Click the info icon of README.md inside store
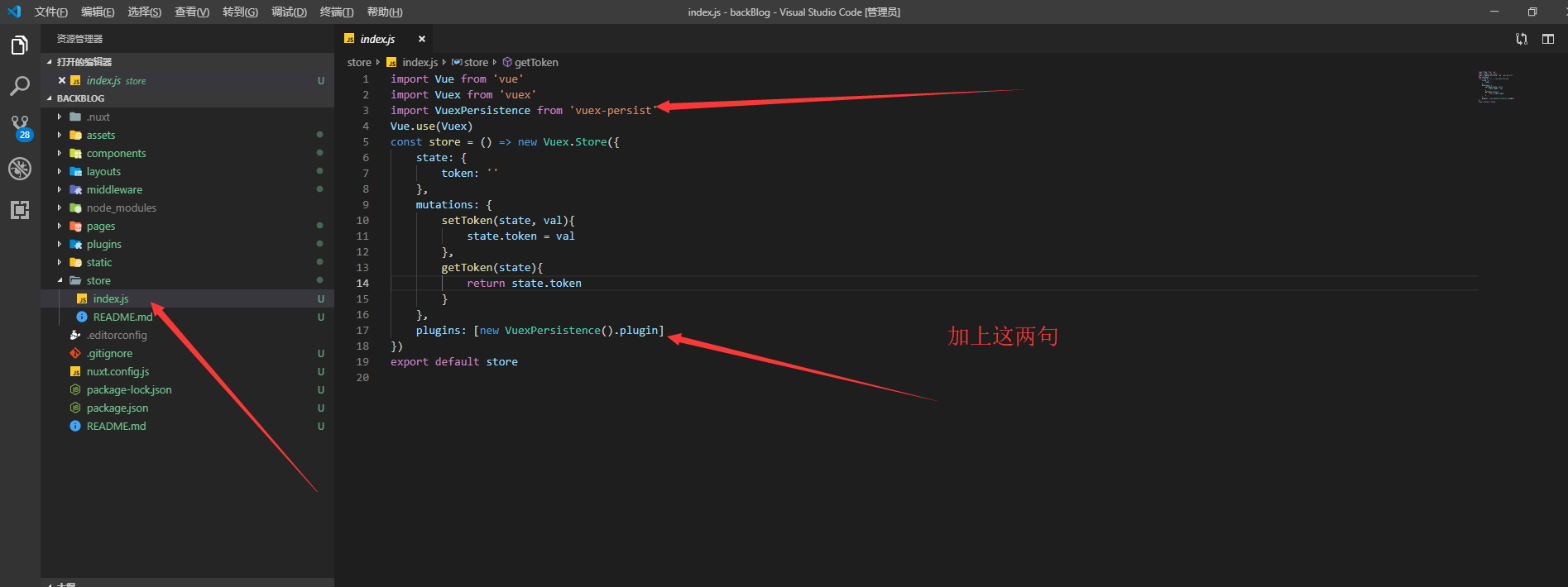Image resolution: width=1568 pixels, height=587 pixels. (x=82, y=317)
